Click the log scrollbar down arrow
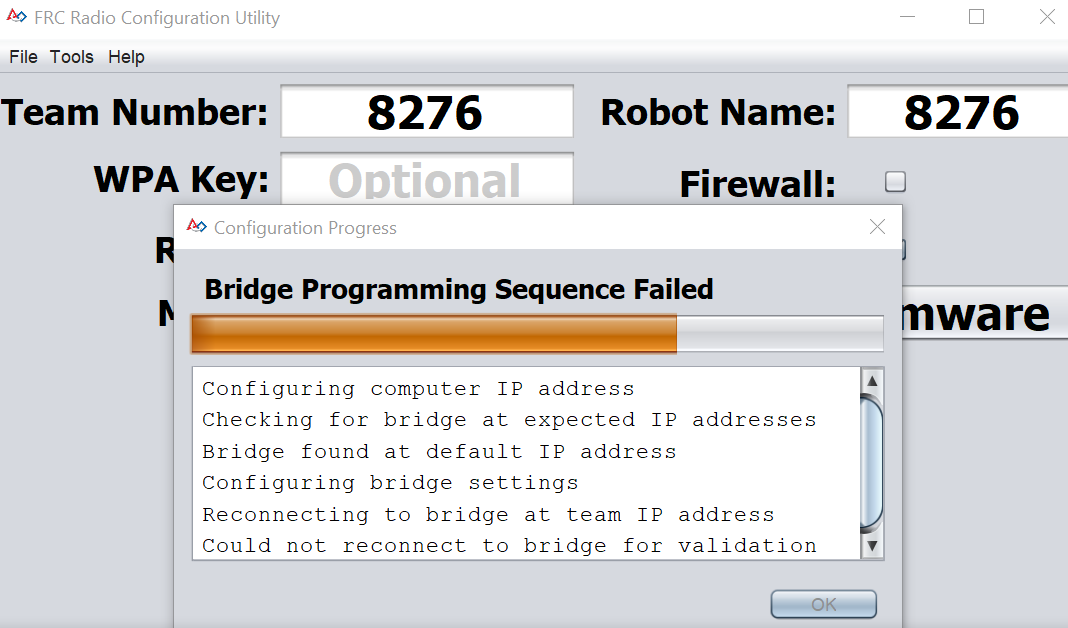Image resolution: width=1068 pixels, height=628 pixels. pyautogui.click(x=872, y=546)
